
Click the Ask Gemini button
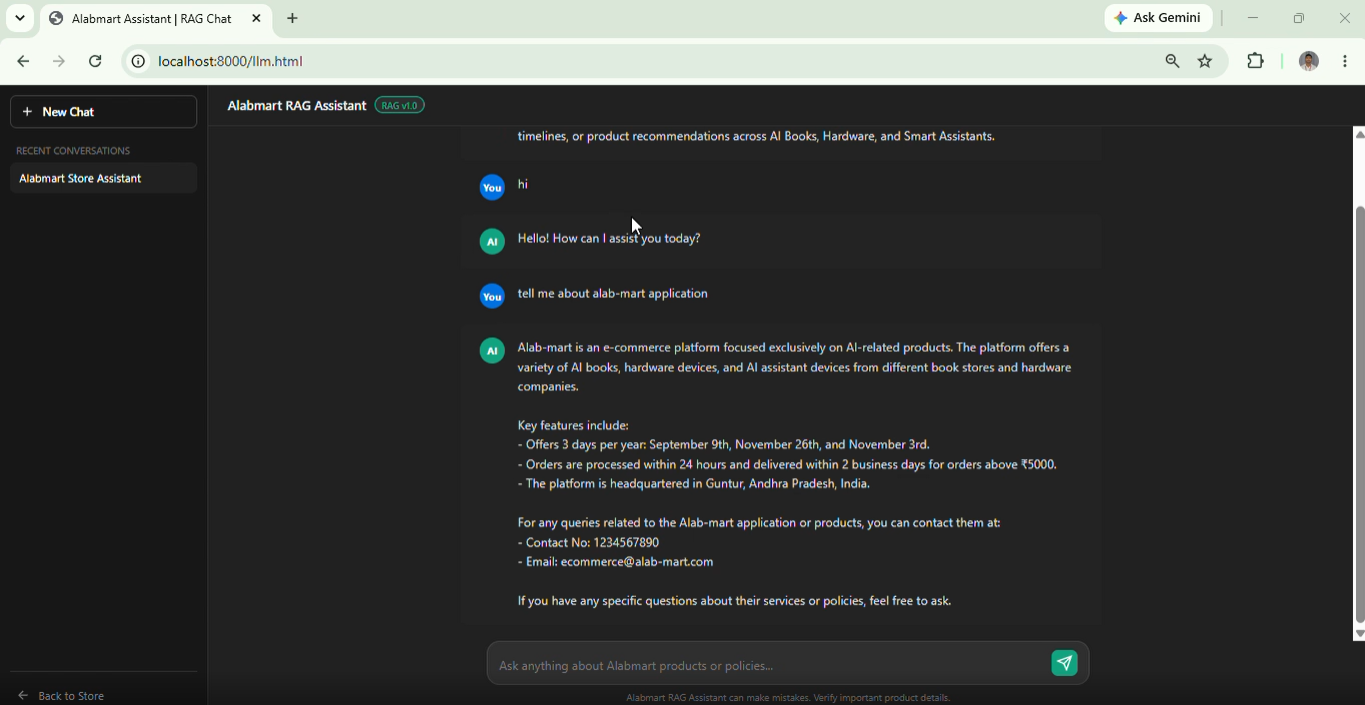click(x=1158, y=18)
